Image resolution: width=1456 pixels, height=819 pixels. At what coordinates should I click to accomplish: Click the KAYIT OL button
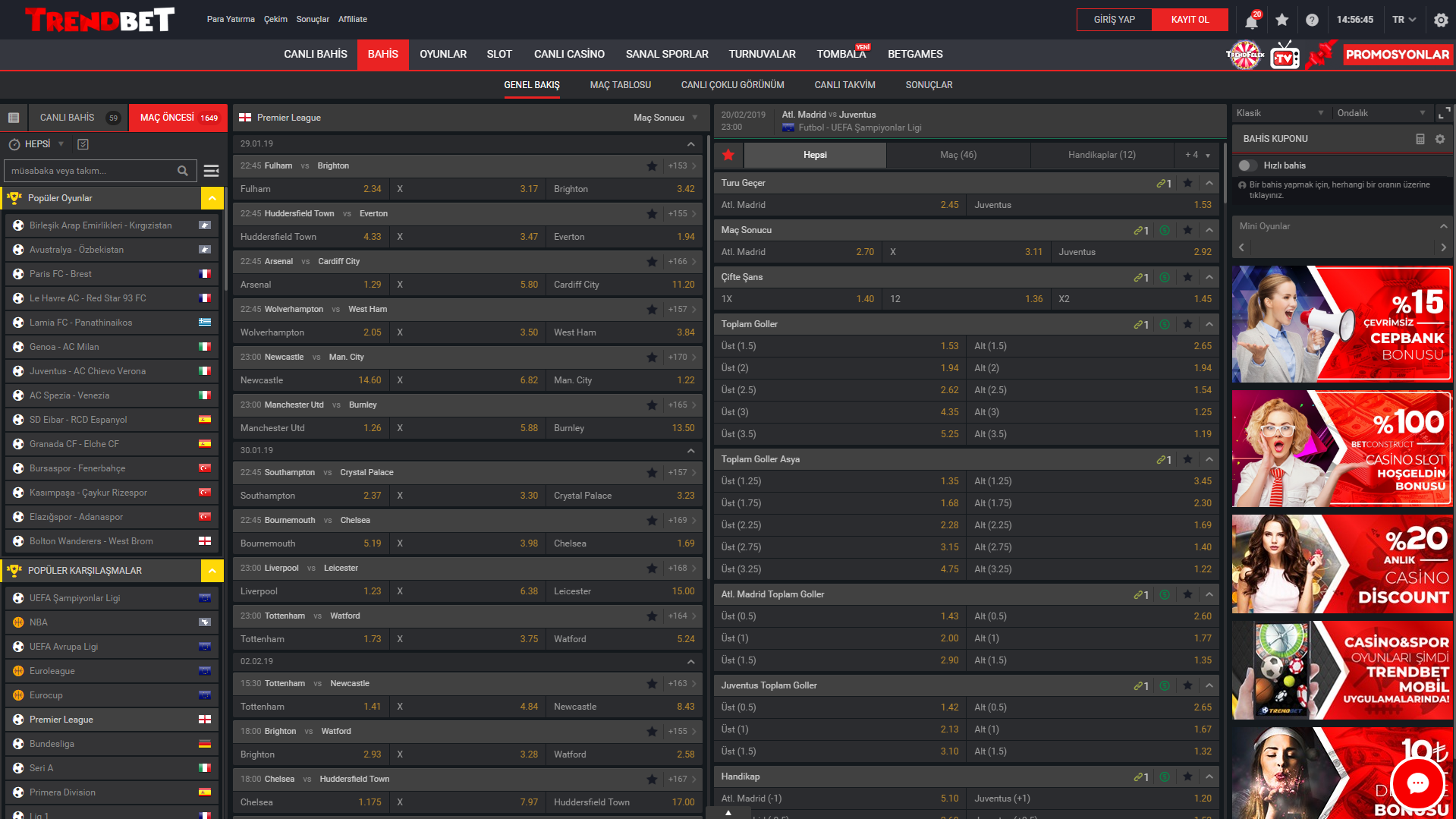tap(1190, 20)
